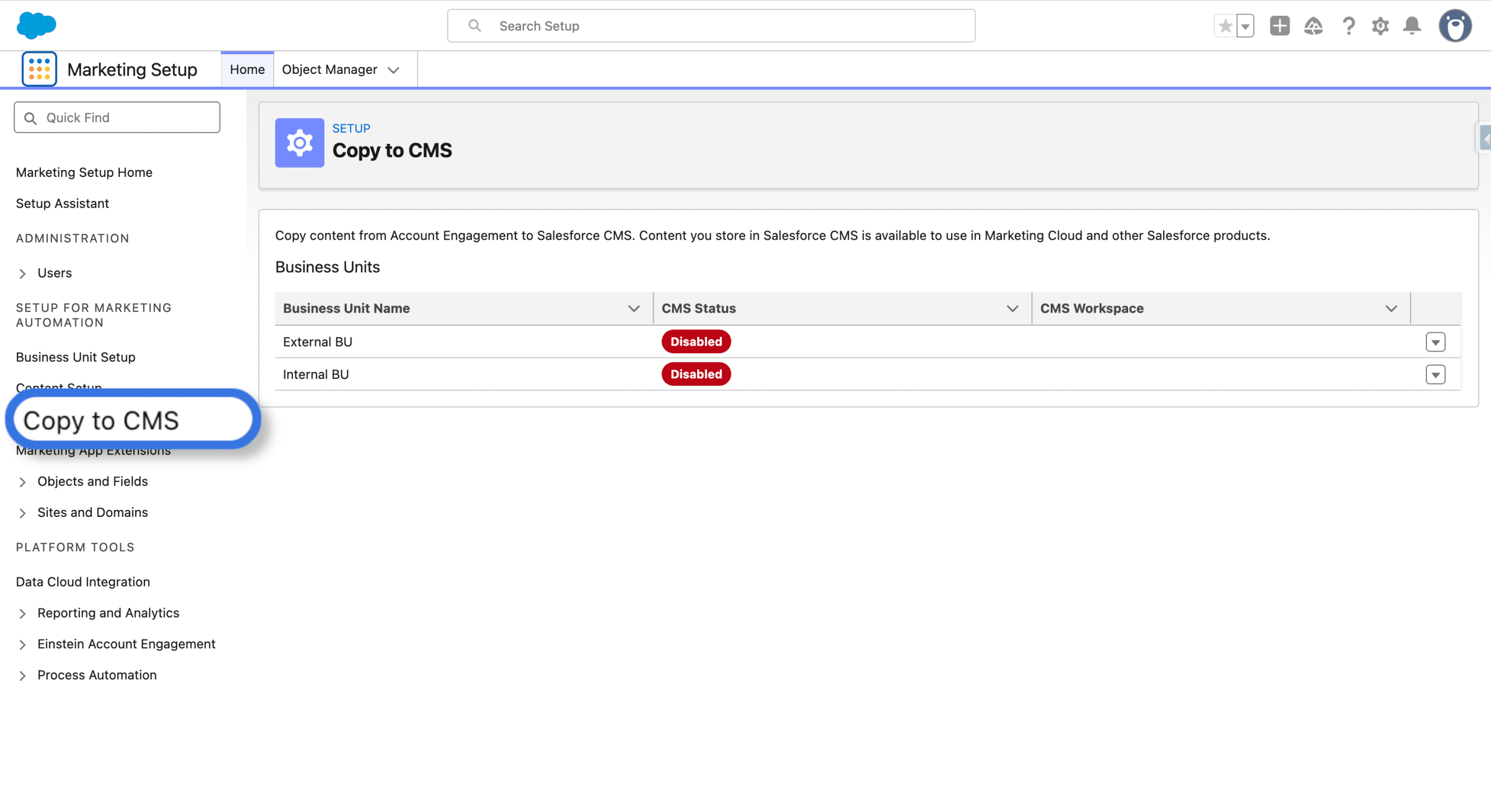Expand Einstein Account Engagement section

click(x=22, y=644)
